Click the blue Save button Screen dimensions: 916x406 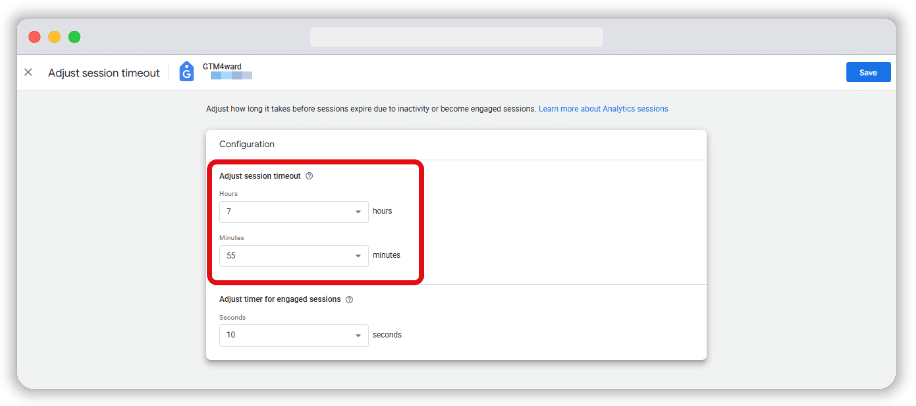point(868,72)
